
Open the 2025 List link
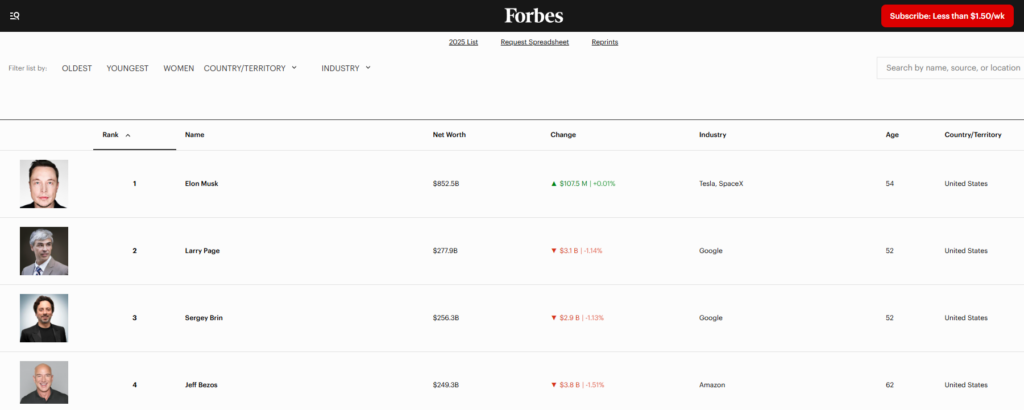click(463, 43)
